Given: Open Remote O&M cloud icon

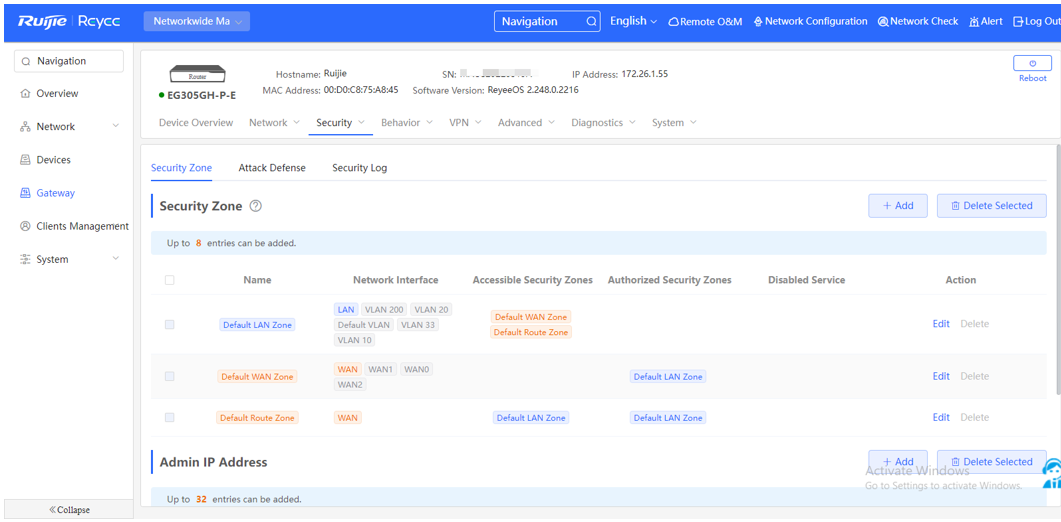Looking at the screenshot, I should 673,22.
